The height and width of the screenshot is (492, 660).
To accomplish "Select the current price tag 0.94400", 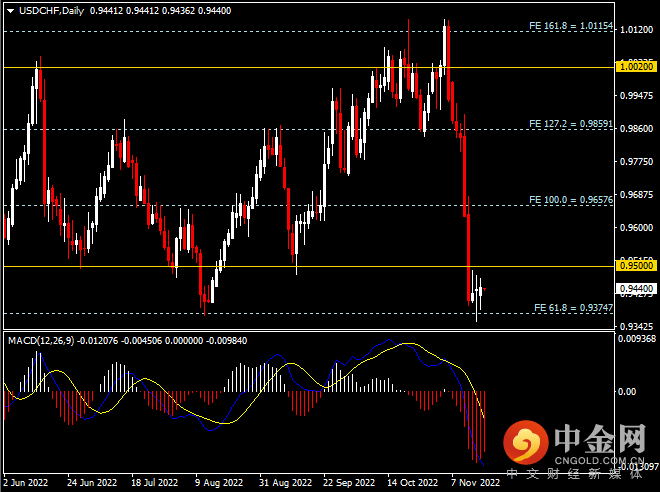I will coord(636,288).
